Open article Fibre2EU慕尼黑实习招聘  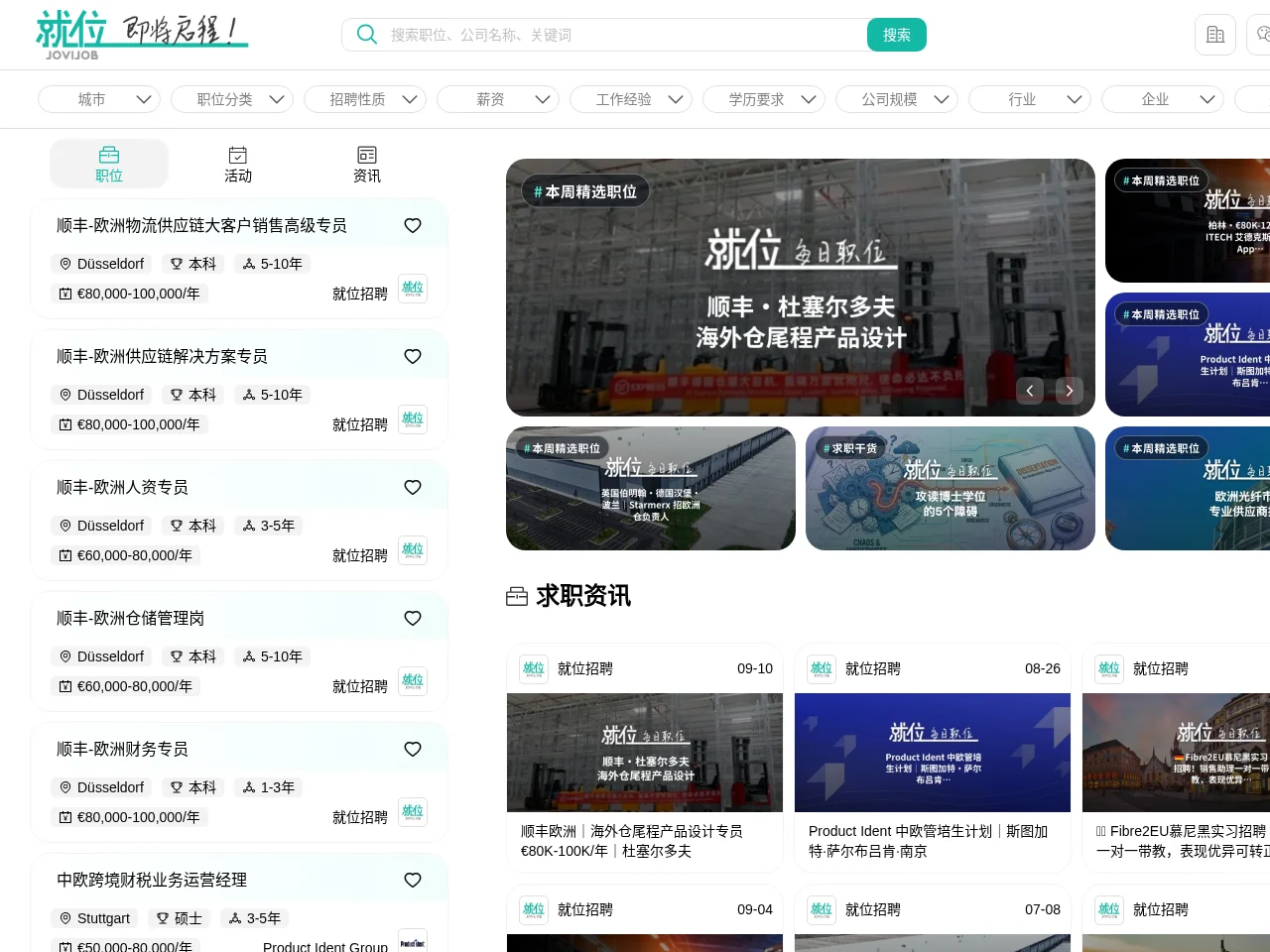pyautogui.click(x=1183, y=841)
